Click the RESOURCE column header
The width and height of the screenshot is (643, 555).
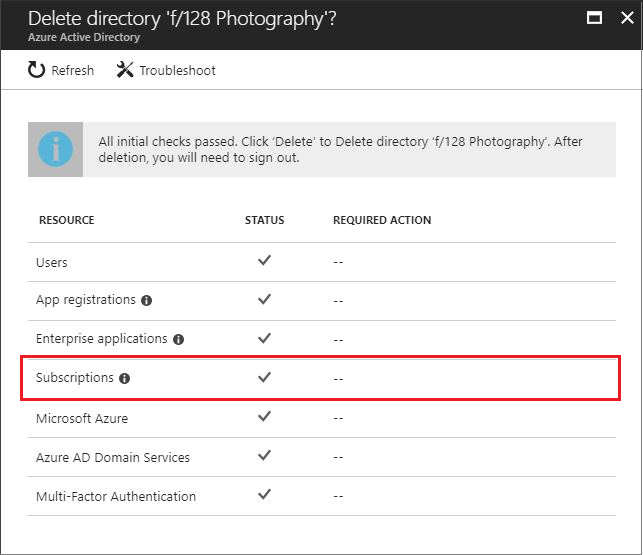click(x=67, y=220)
